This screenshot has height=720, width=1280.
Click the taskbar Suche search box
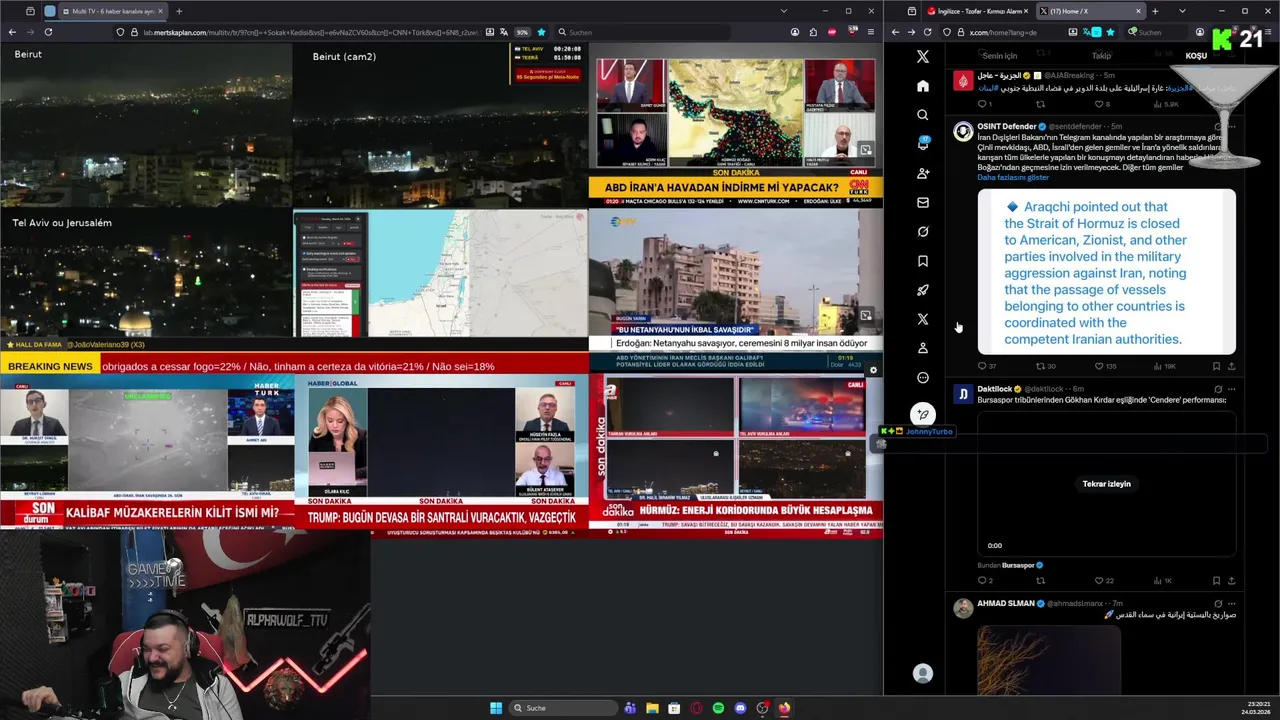coord(563,708)
